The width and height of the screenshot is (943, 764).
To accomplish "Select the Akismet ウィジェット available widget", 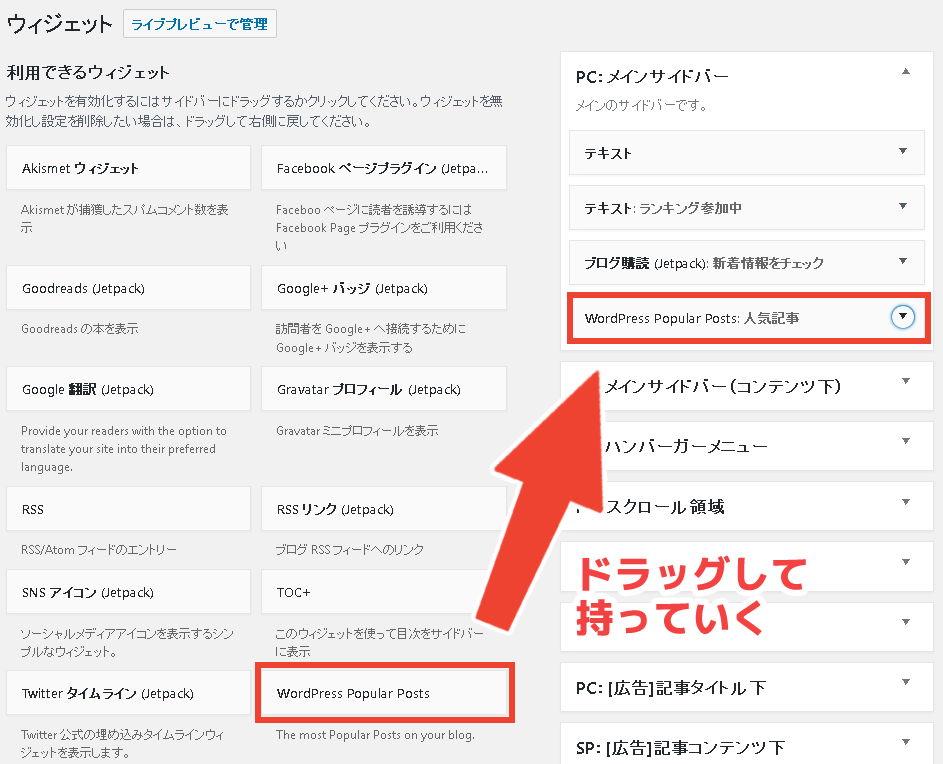I will pyautogui.click(x=128, y=168).
